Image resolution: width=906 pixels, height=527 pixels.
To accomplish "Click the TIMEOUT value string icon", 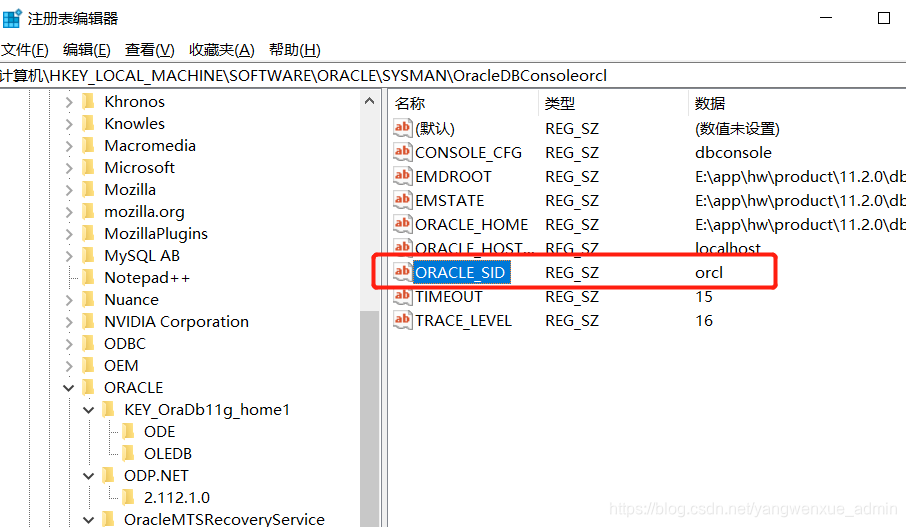I will click(x=402, y=296).
